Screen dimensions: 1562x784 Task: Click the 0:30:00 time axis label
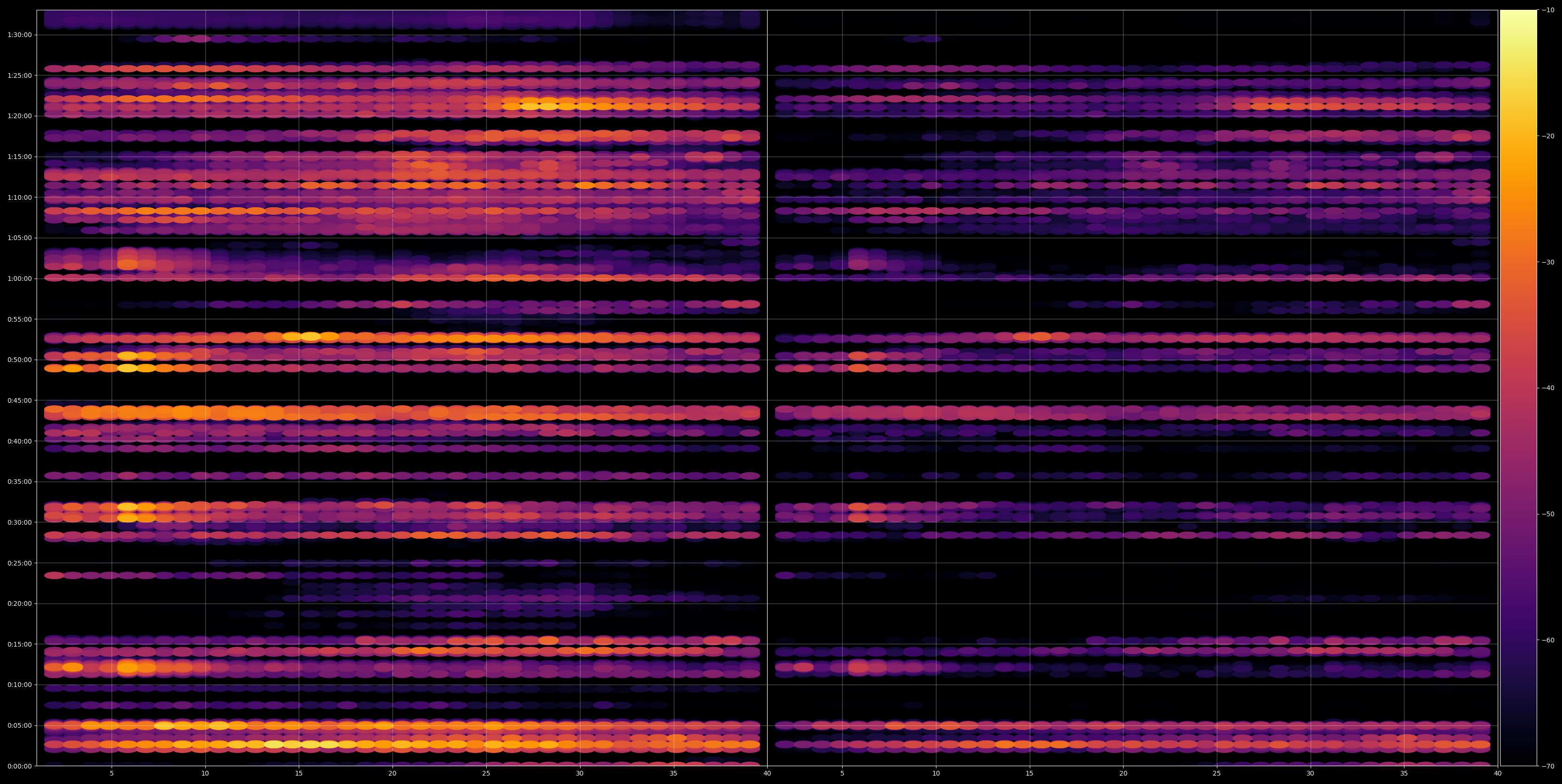pos(19,522)
